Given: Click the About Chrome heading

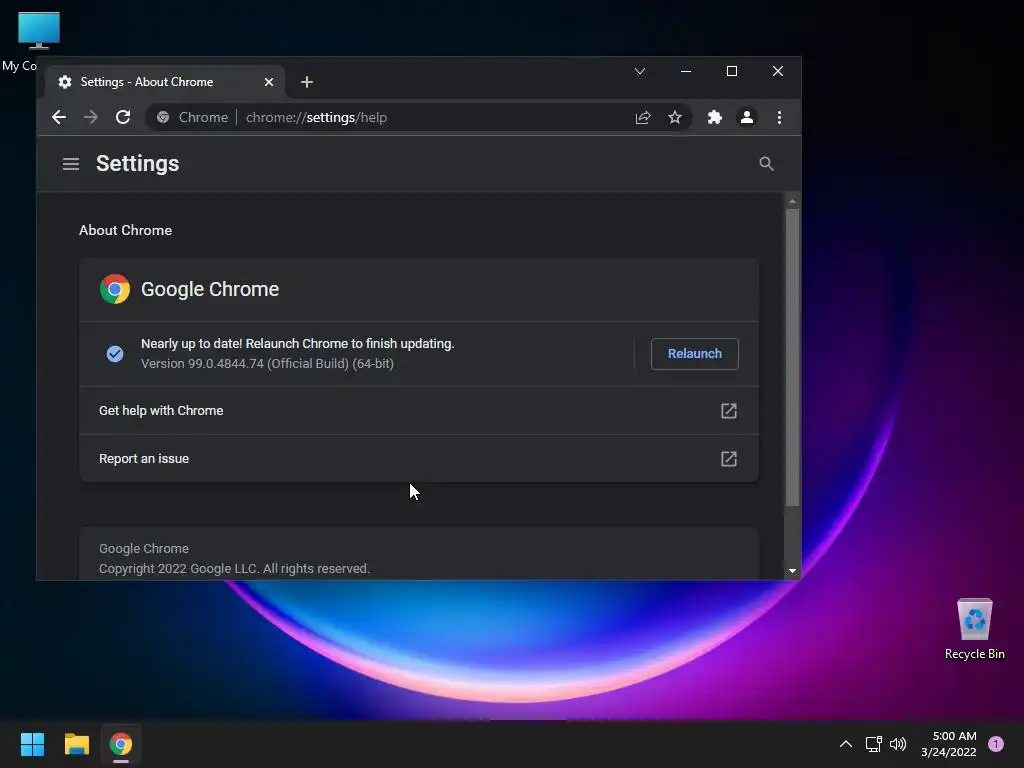Looking at the screenshot, I should pos(125,231).
